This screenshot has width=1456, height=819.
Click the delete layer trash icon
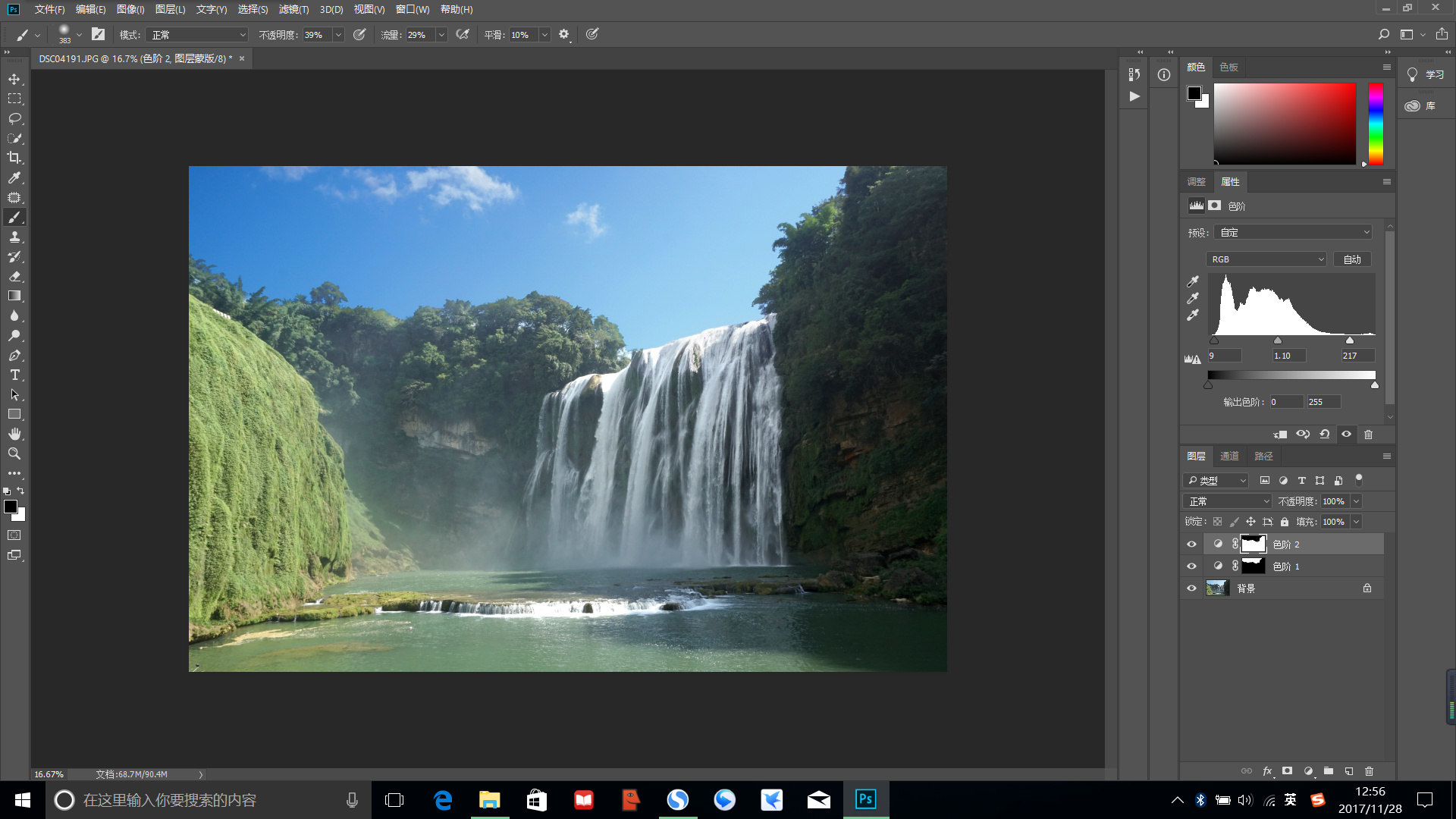[x=1369, y=771]
